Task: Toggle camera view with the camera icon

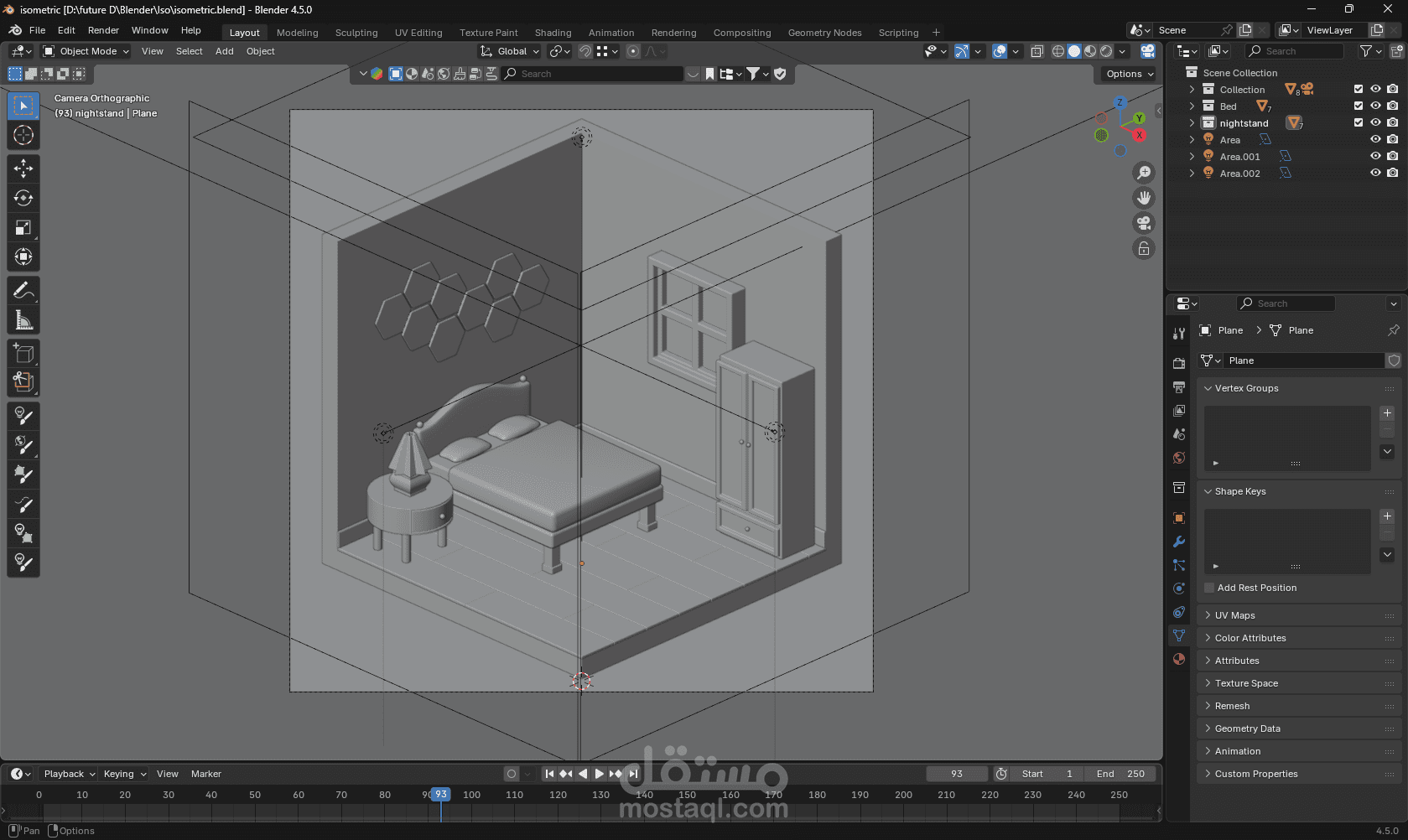Action: 1144,223
